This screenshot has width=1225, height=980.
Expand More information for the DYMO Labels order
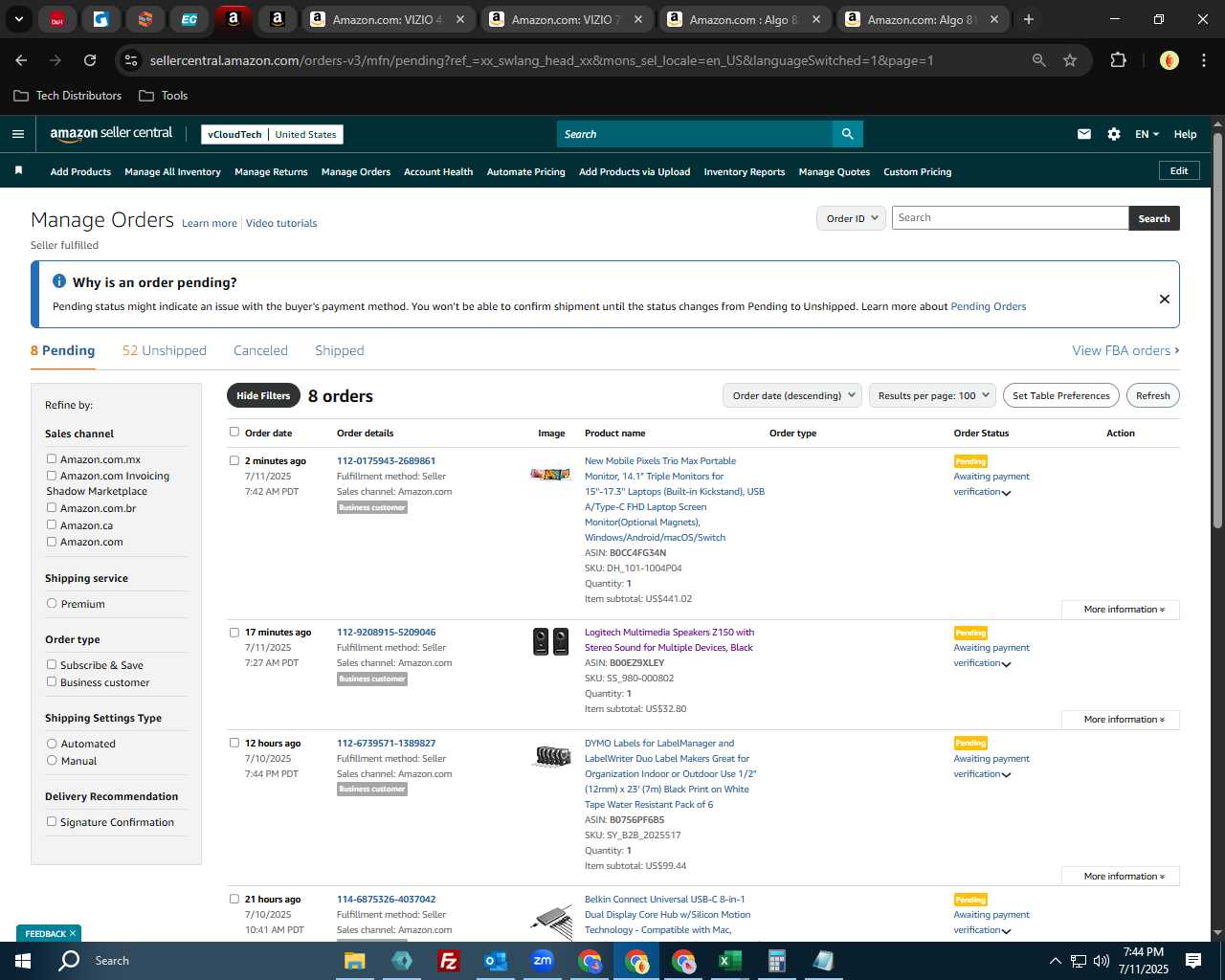click(1121, 877)
